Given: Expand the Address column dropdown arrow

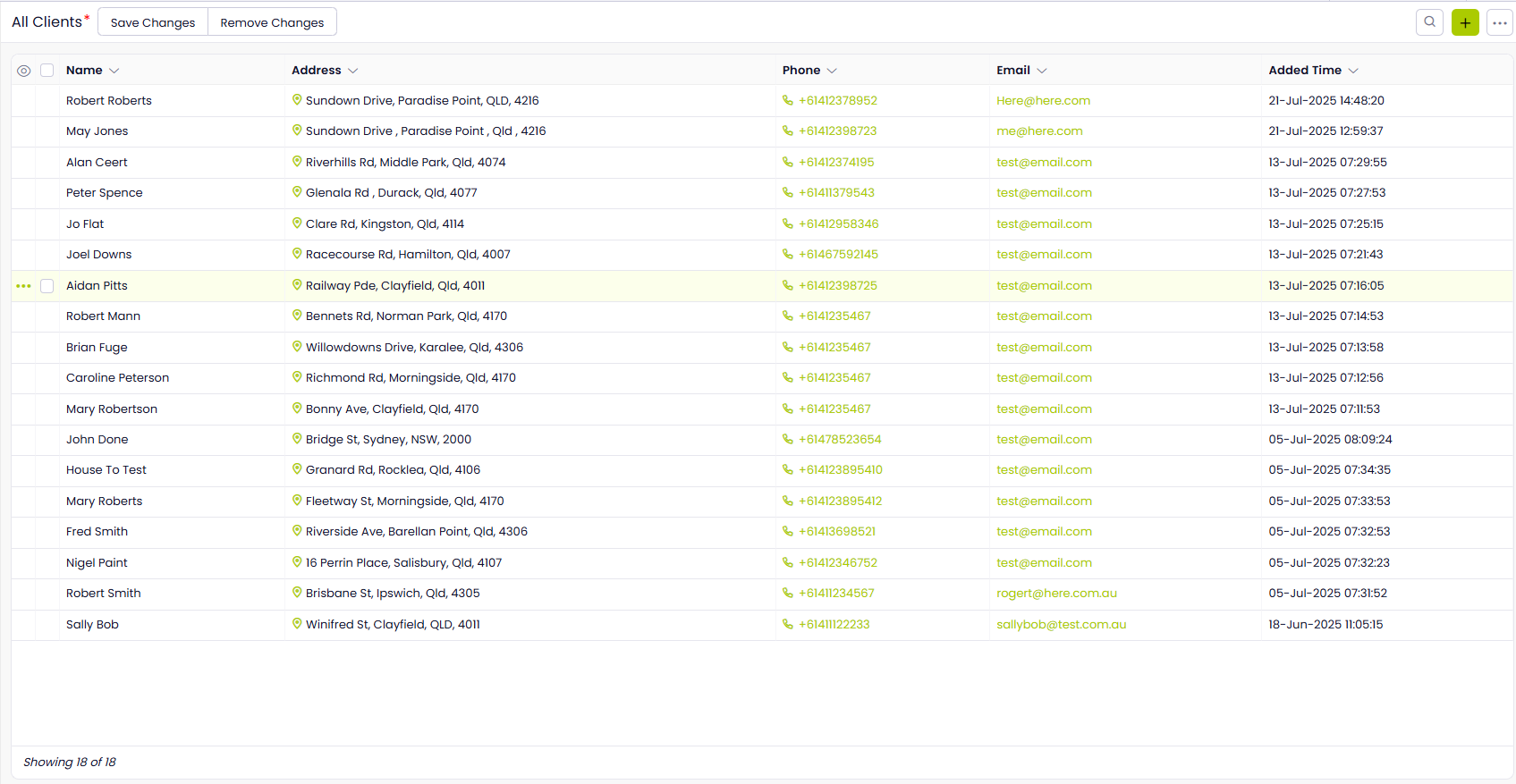Looking at the screenshot, I should [x=352, y=71].
